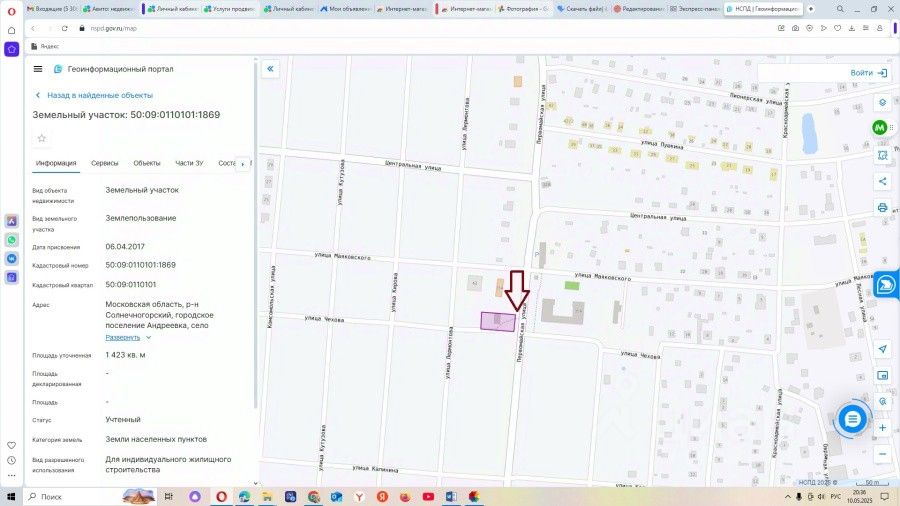Go back to found objects list
Image resolution: width=900 pixels, height=506 pixels.
(x=95, y=95)
